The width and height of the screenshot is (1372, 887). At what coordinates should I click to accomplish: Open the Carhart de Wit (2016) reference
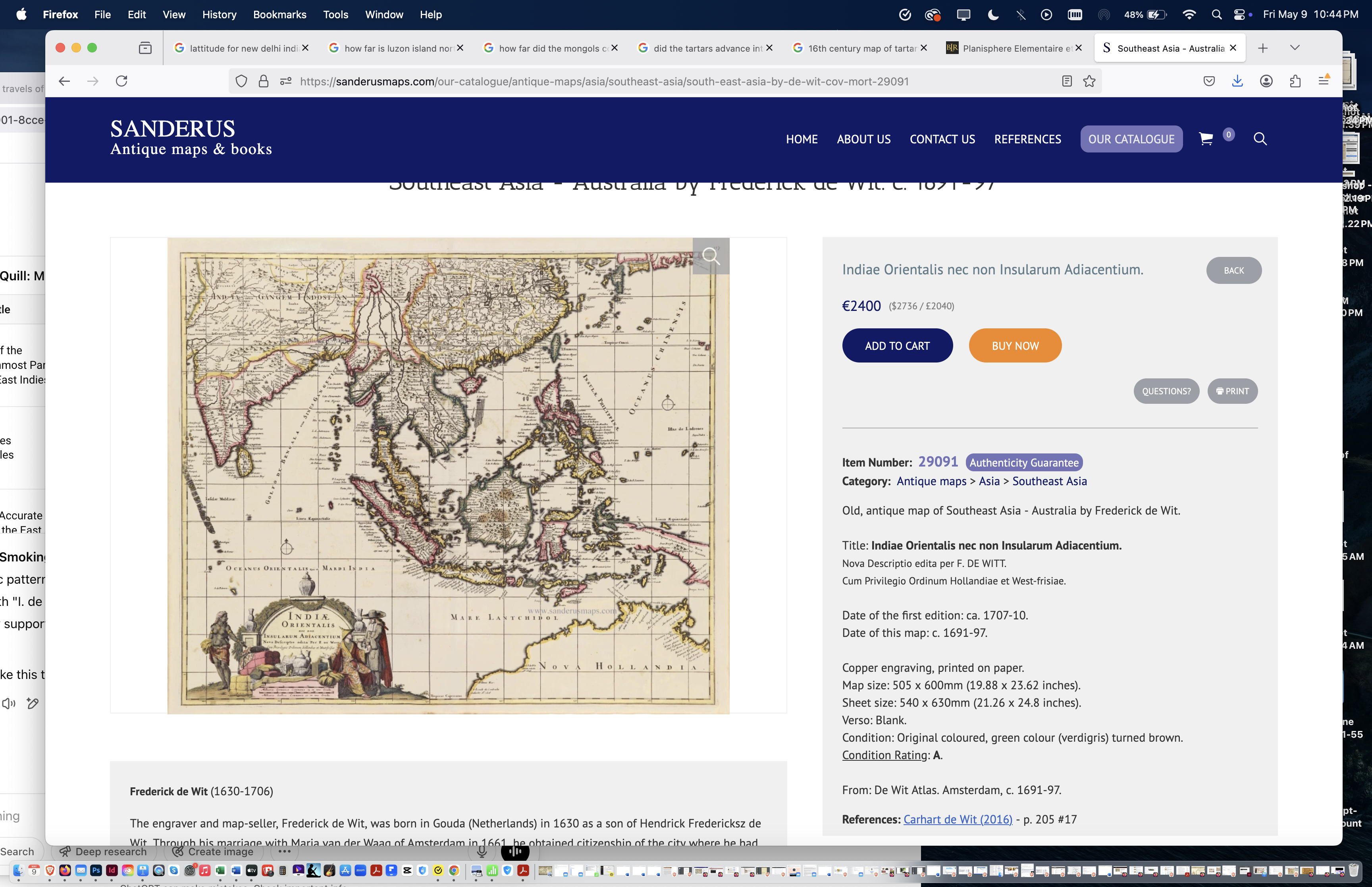click(x=958, y=819)
